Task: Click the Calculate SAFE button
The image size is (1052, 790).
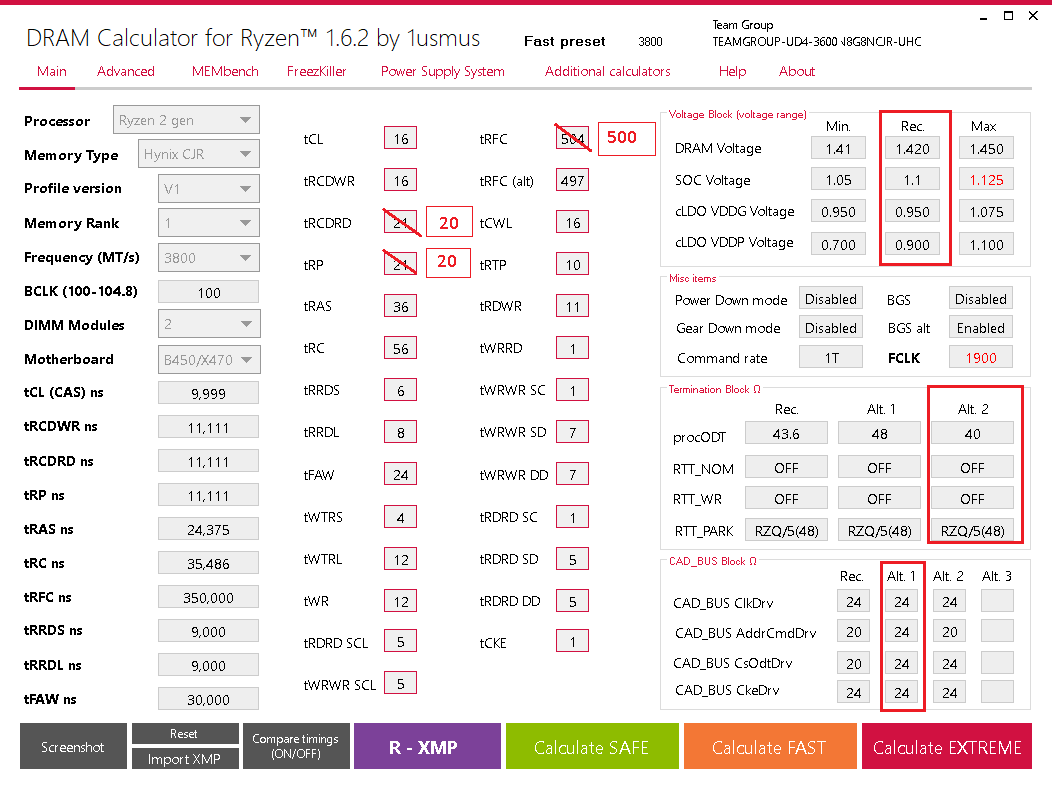Action: [592, 746]
